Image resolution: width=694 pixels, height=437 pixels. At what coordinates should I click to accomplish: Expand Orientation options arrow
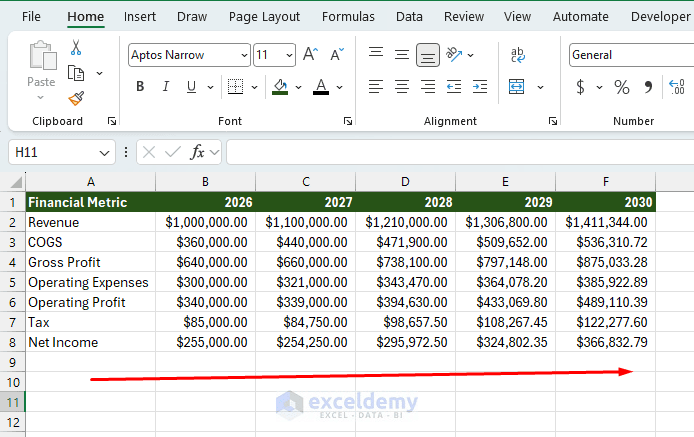click(470, 55)
